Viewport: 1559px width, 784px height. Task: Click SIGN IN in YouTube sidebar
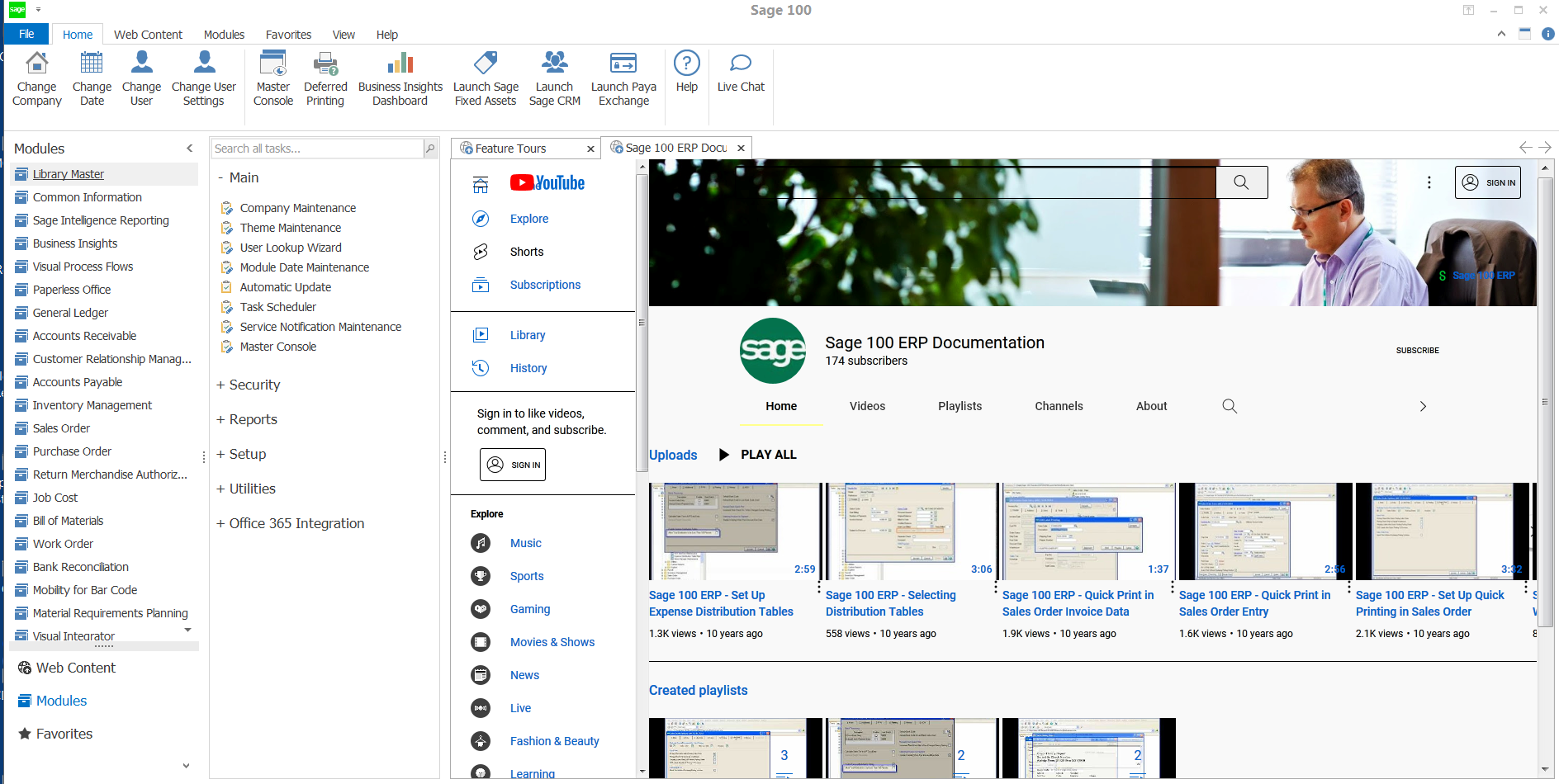coord(513,465)
